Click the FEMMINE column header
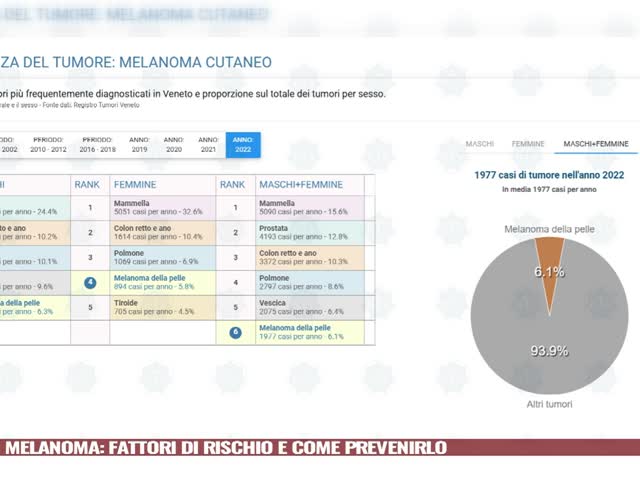Screen dimensions: 640x480 tap(135, 185)
